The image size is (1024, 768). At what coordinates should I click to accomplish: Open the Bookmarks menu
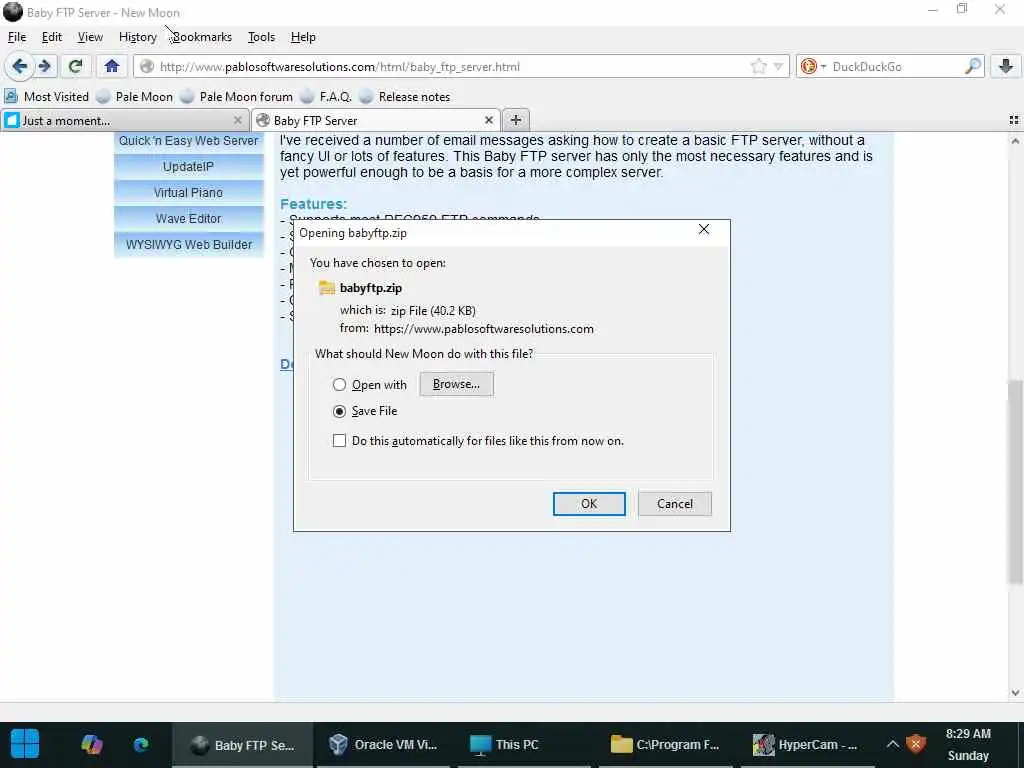pyautogui.click(x=202, y=37)
